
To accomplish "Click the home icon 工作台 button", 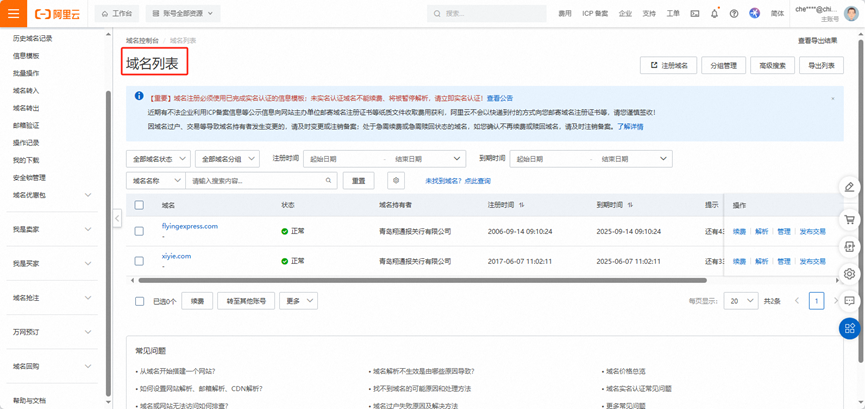I will coord(116,14).
